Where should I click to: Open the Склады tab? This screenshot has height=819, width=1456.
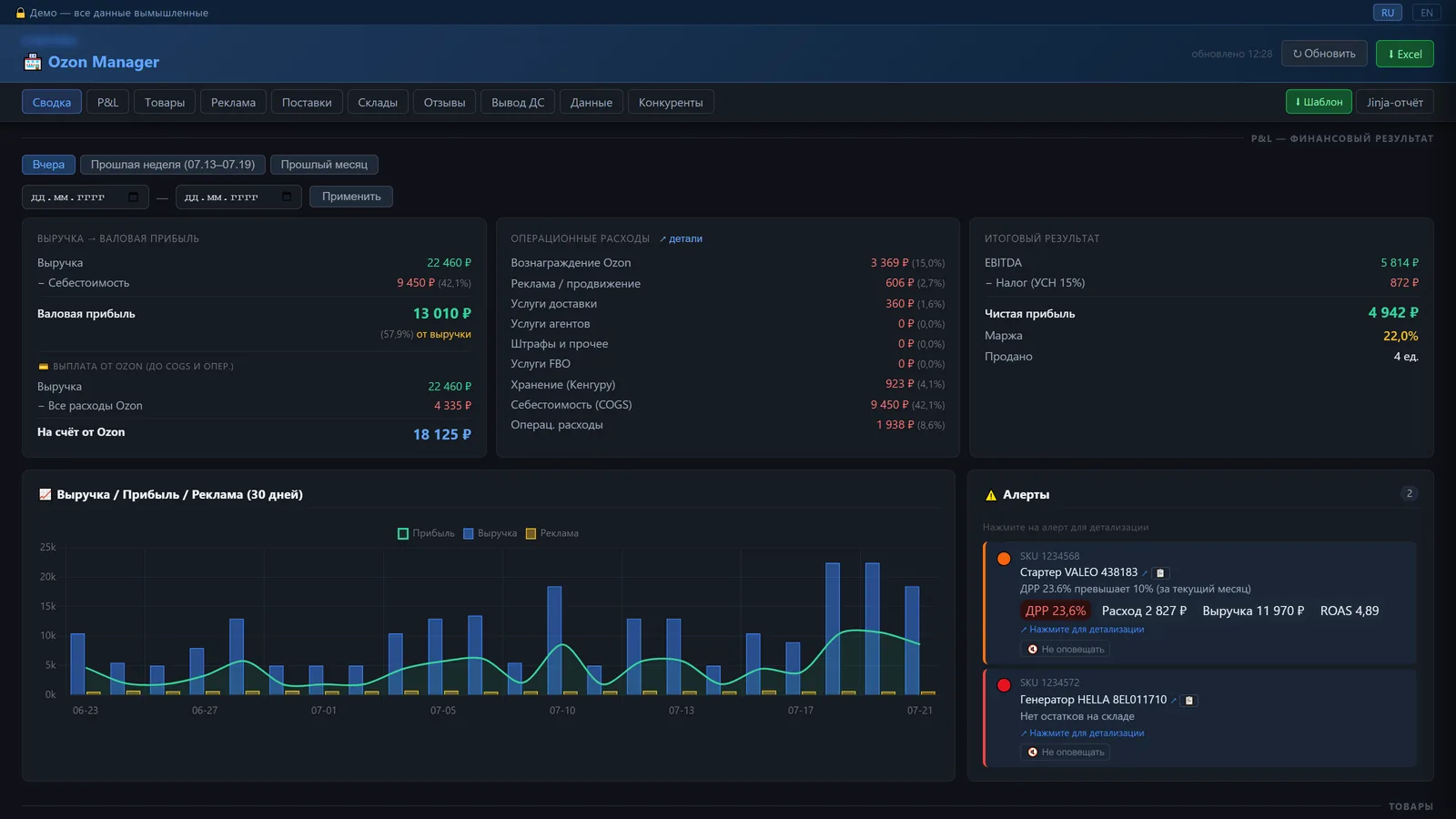378,102
